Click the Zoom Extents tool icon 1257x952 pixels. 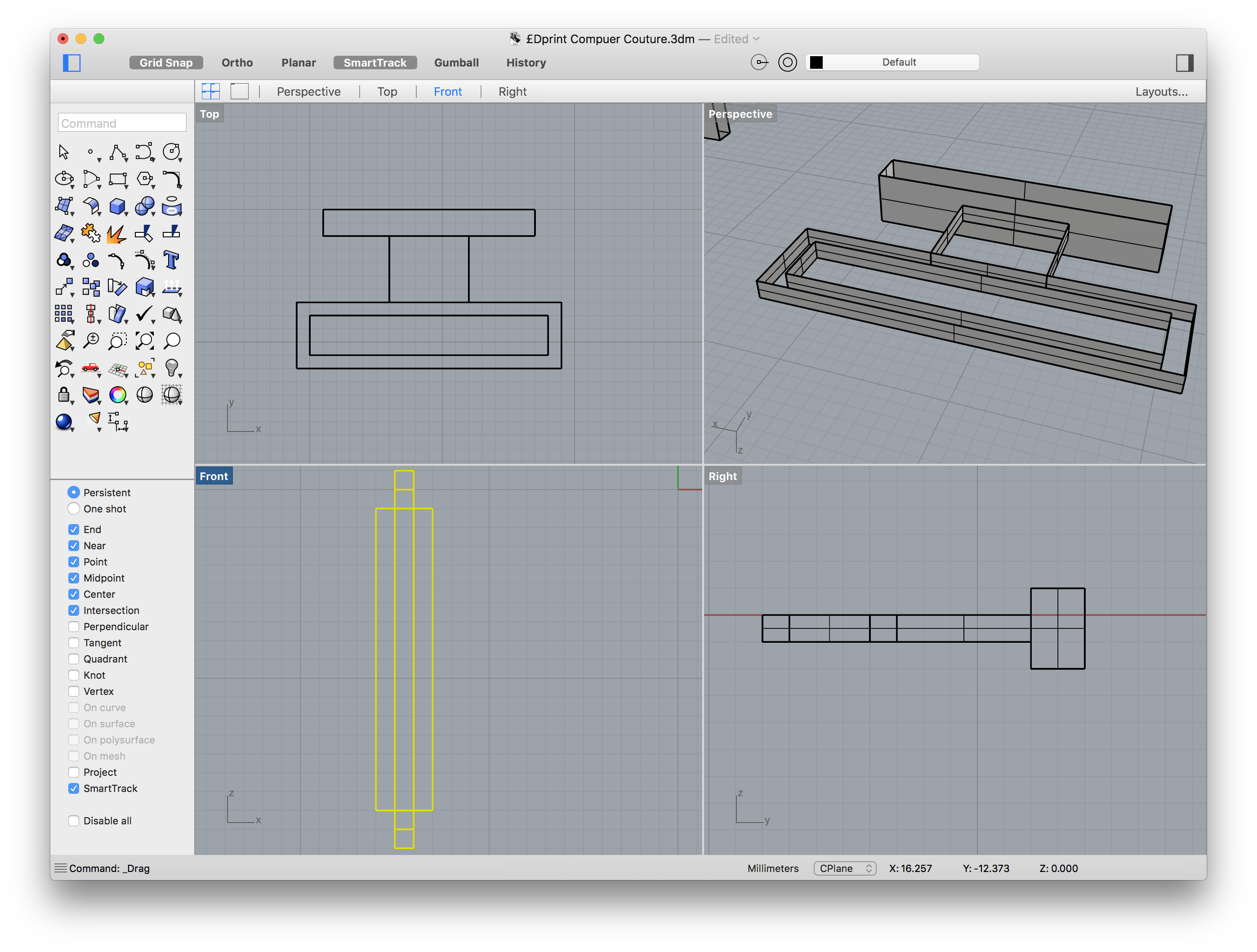[x=144, y=341]
